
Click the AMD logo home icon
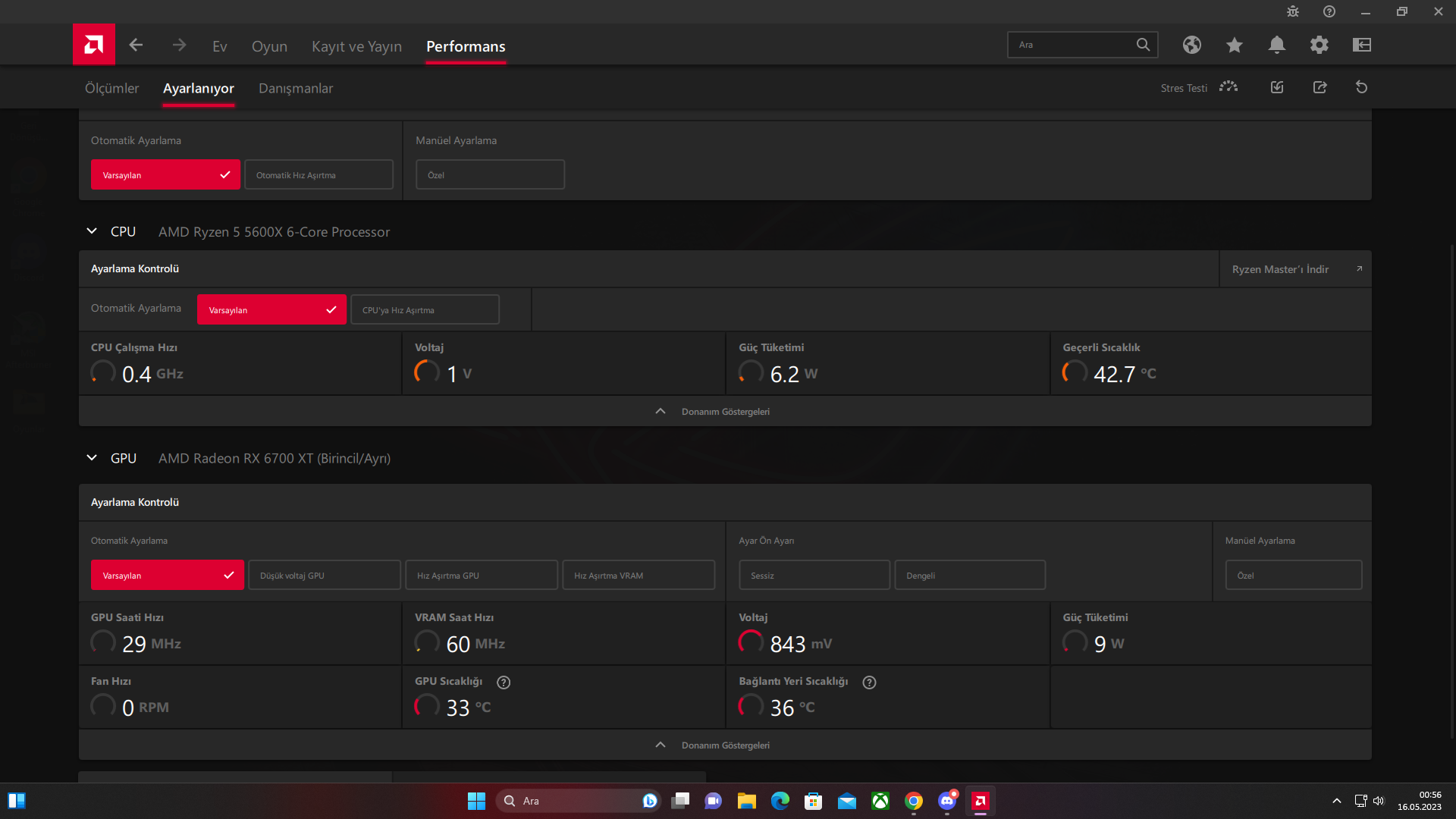coord(94,45)
